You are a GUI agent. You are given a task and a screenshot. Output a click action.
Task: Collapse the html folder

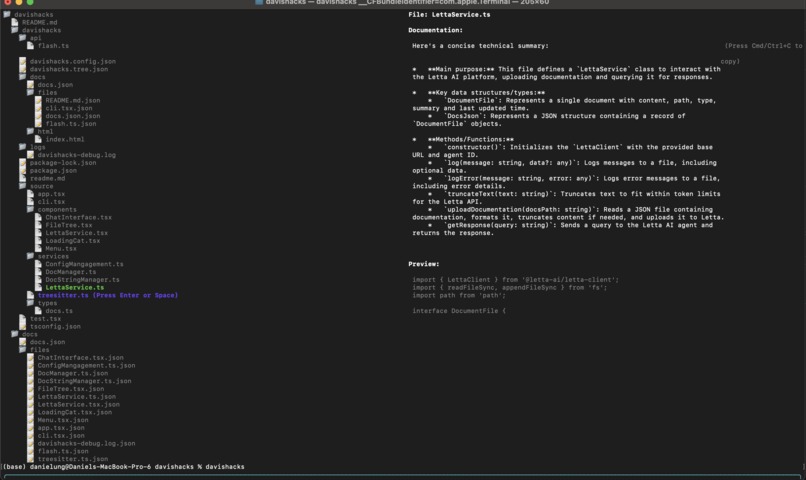[30, 131]
